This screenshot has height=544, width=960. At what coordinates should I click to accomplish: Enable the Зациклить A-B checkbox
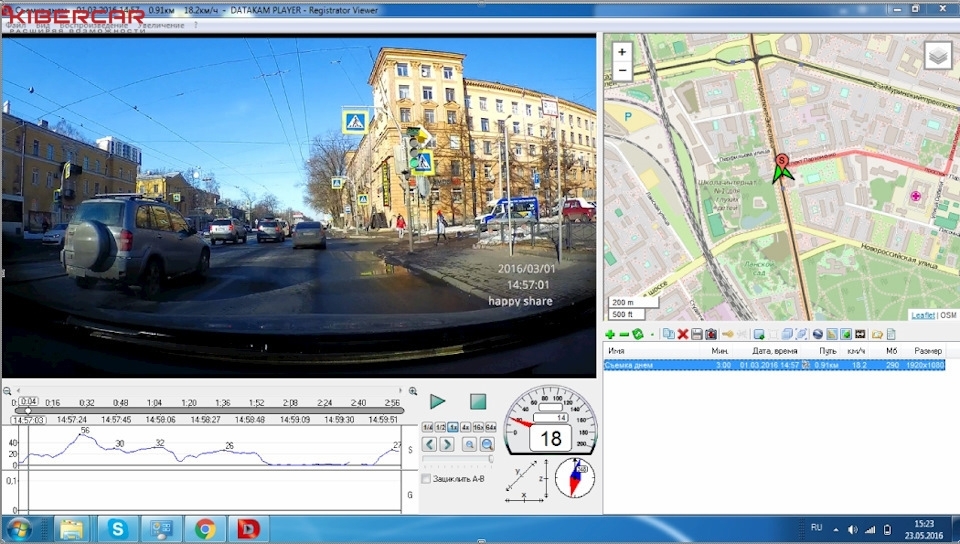426,479
